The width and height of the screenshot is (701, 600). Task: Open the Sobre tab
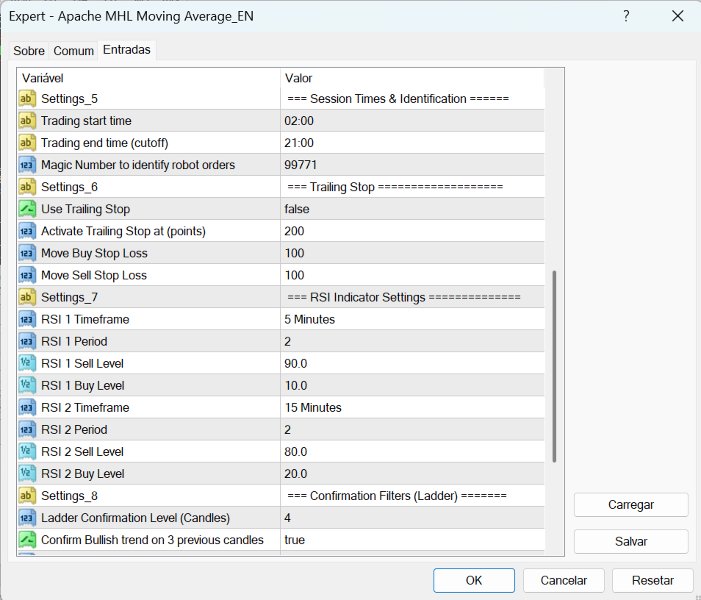click(x=29, y=51)
